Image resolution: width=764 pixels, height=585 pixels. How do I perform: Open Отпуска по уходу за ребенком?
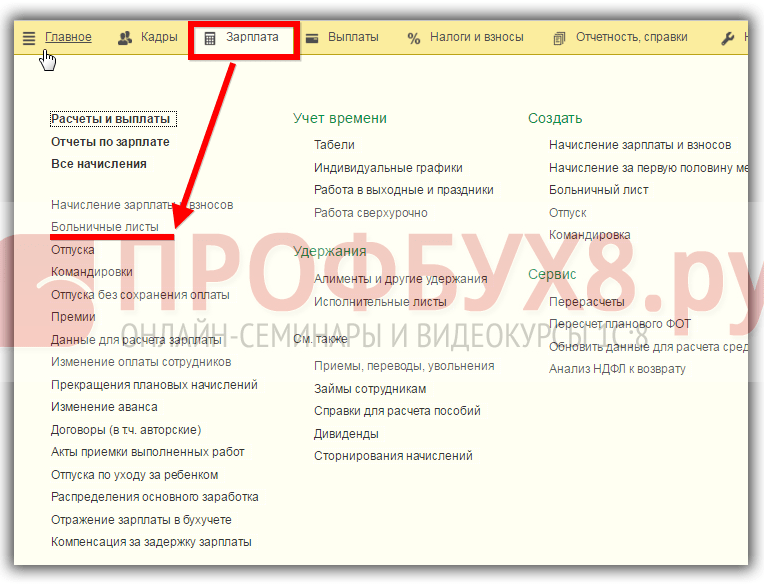(134, 475)
